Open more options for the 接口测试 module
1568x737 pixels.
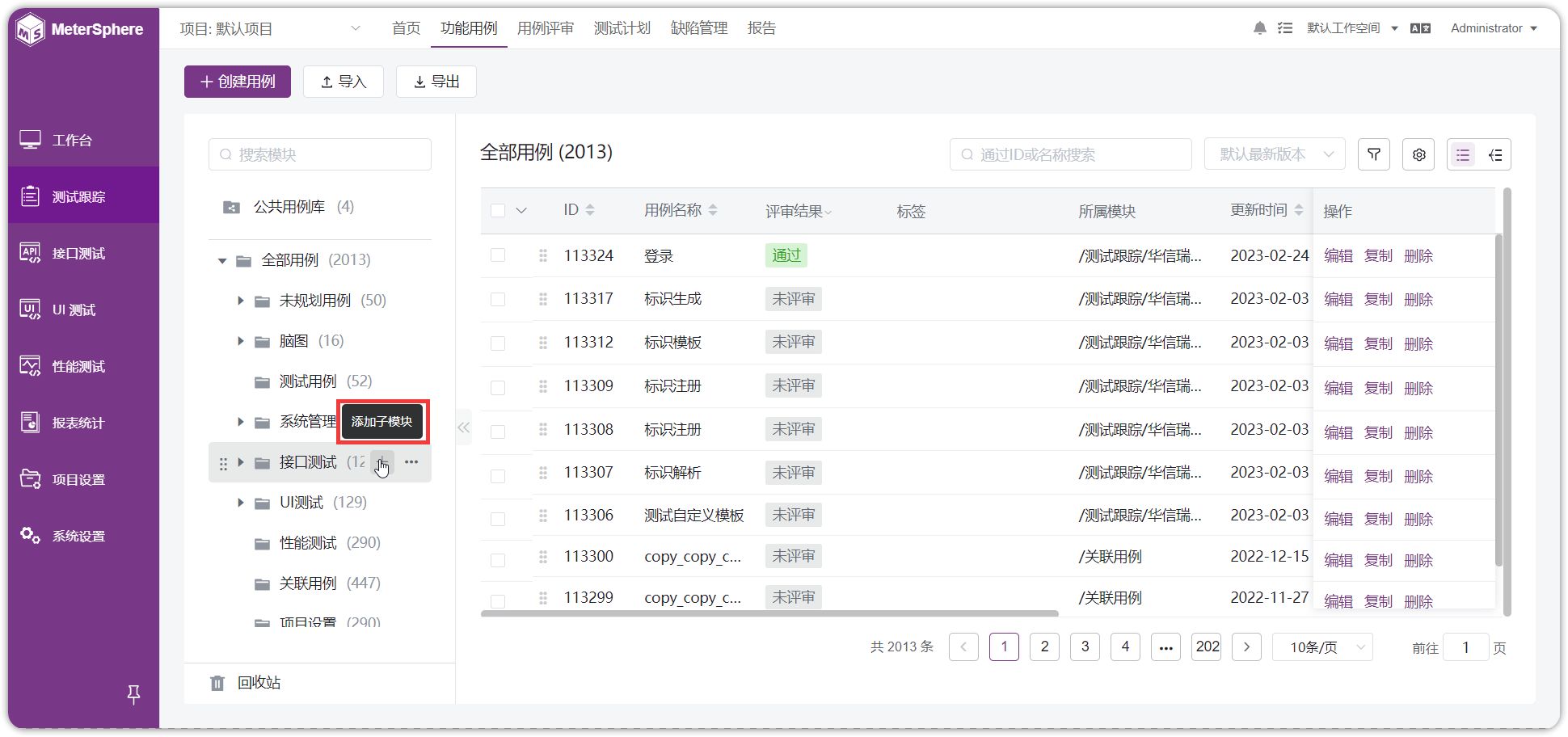(411, 462)
